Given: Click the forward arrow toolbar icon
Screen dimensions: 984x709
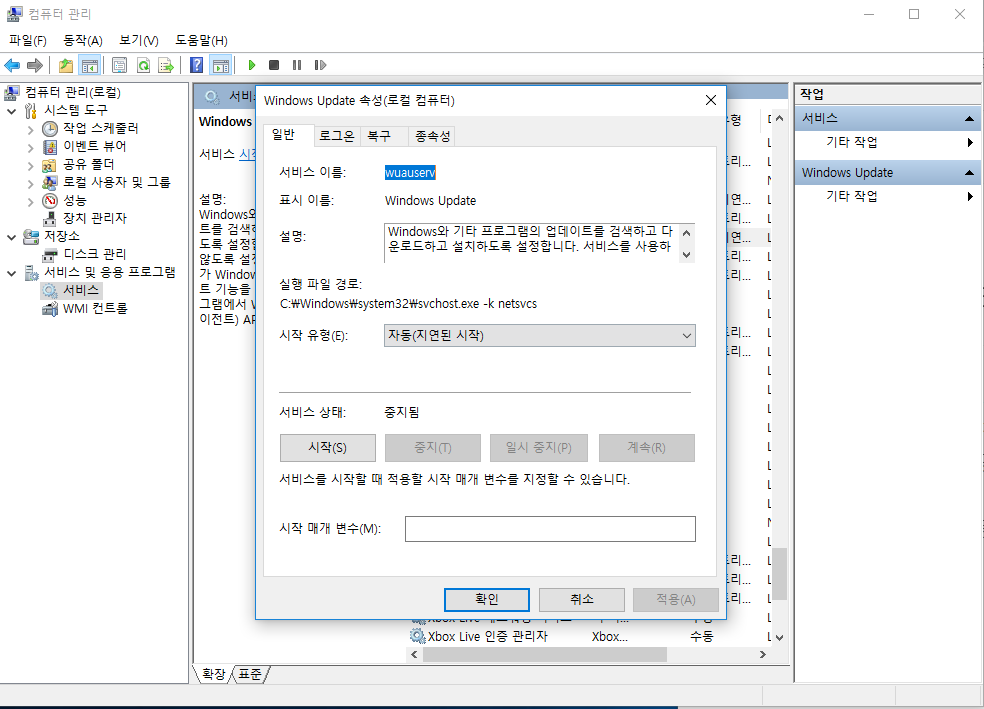Looking at the screenshot, I should click(x=35, y=65).
